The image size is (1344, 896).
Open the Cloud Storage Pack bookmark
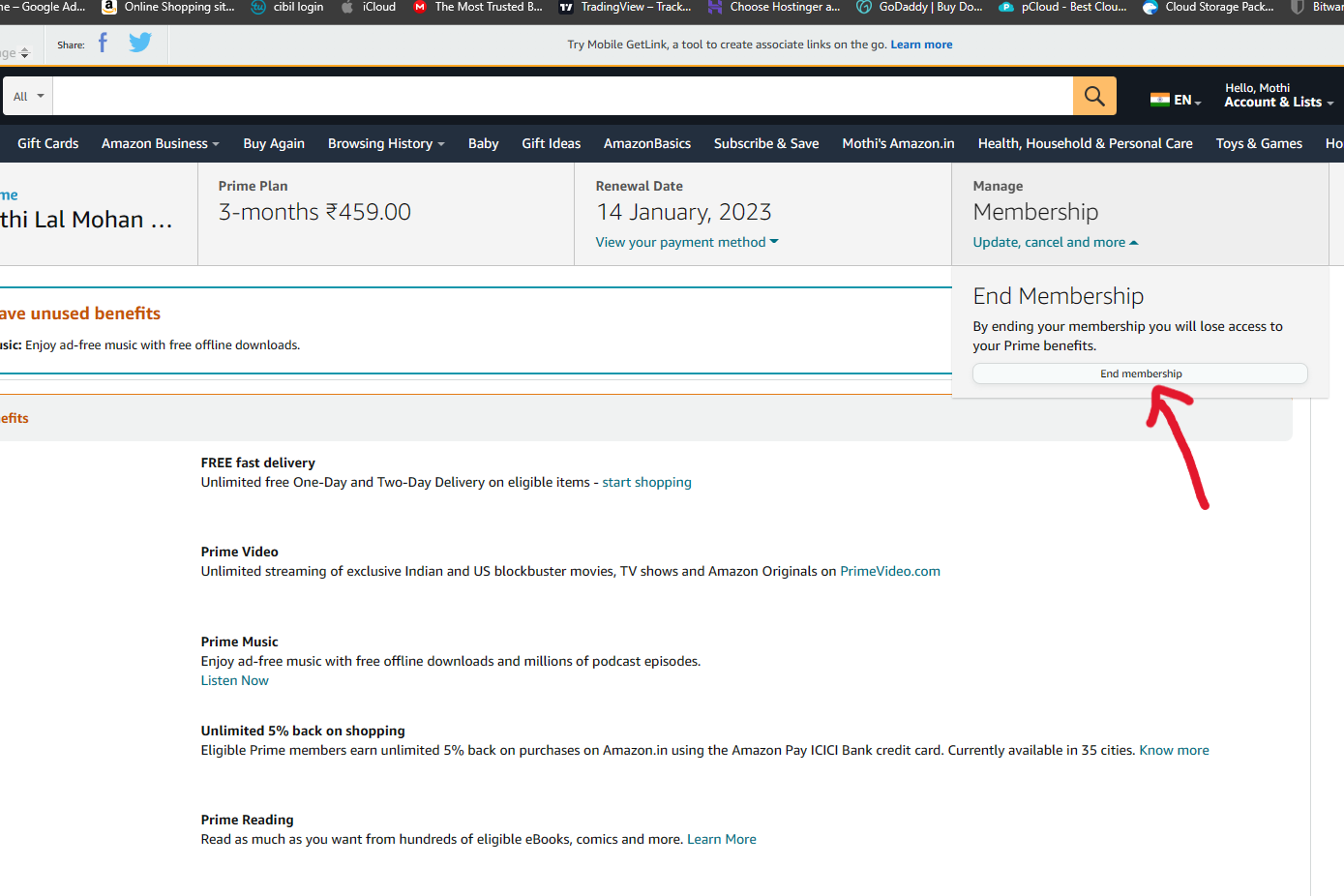1209,7
